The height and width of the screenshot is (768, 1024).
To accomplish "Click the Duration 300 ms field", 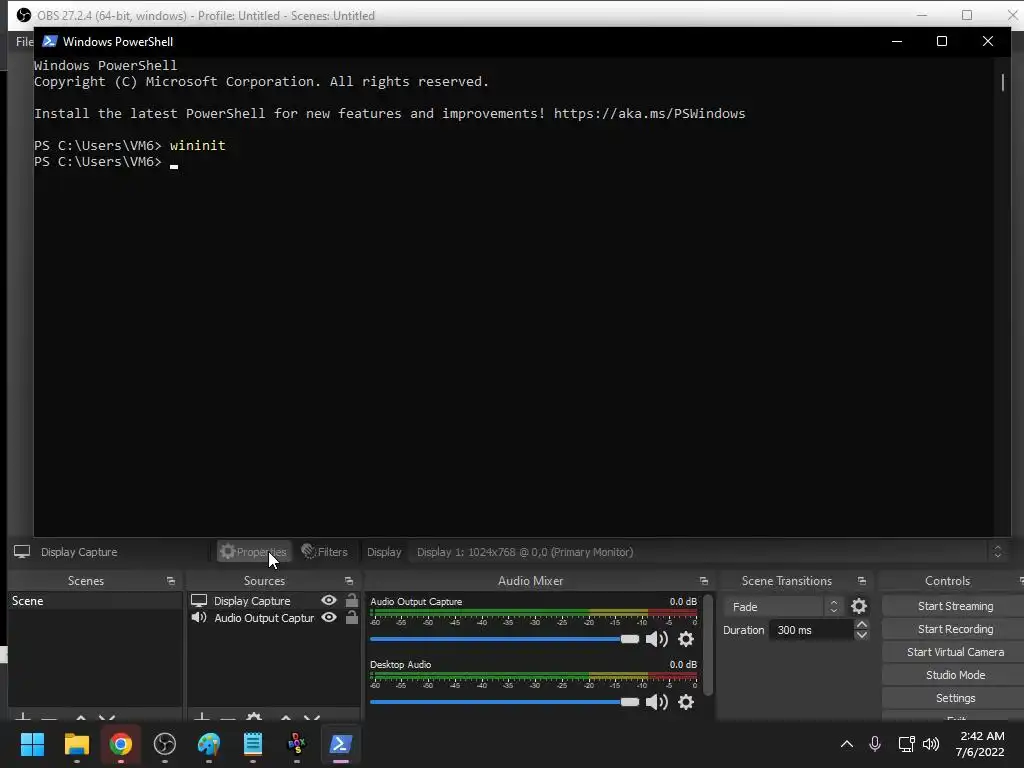I will (811, 630).
